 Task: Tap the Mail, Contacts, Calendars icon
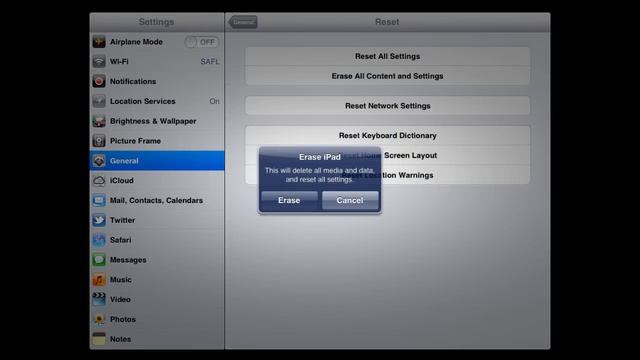tap(99, 200)
